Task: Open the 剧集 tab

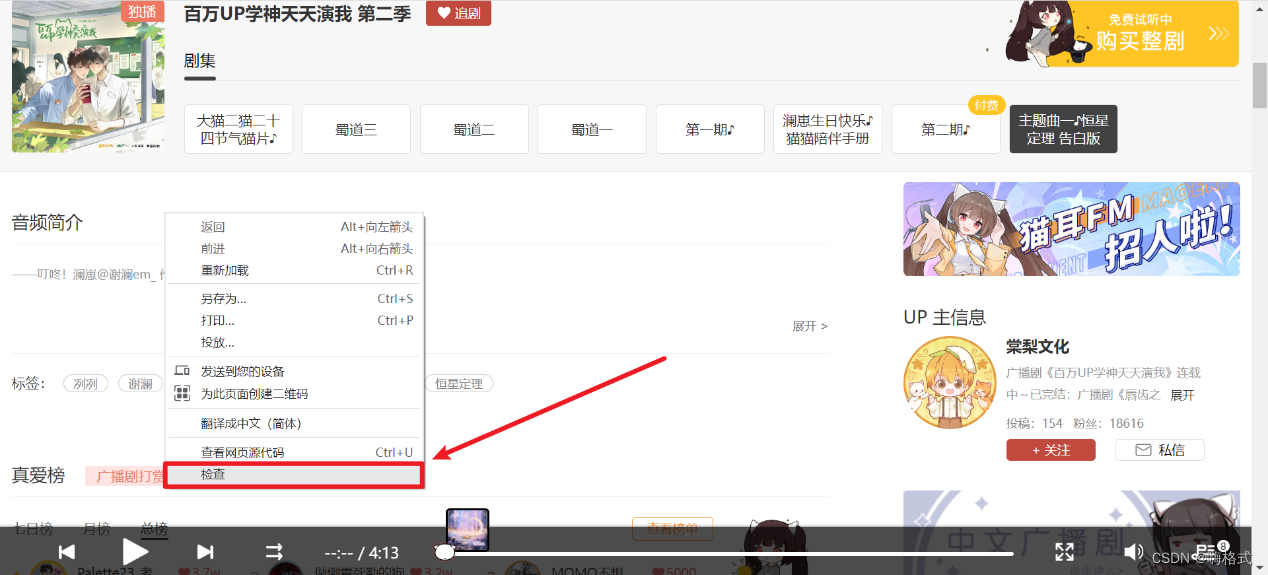Action: coord(200,60)
